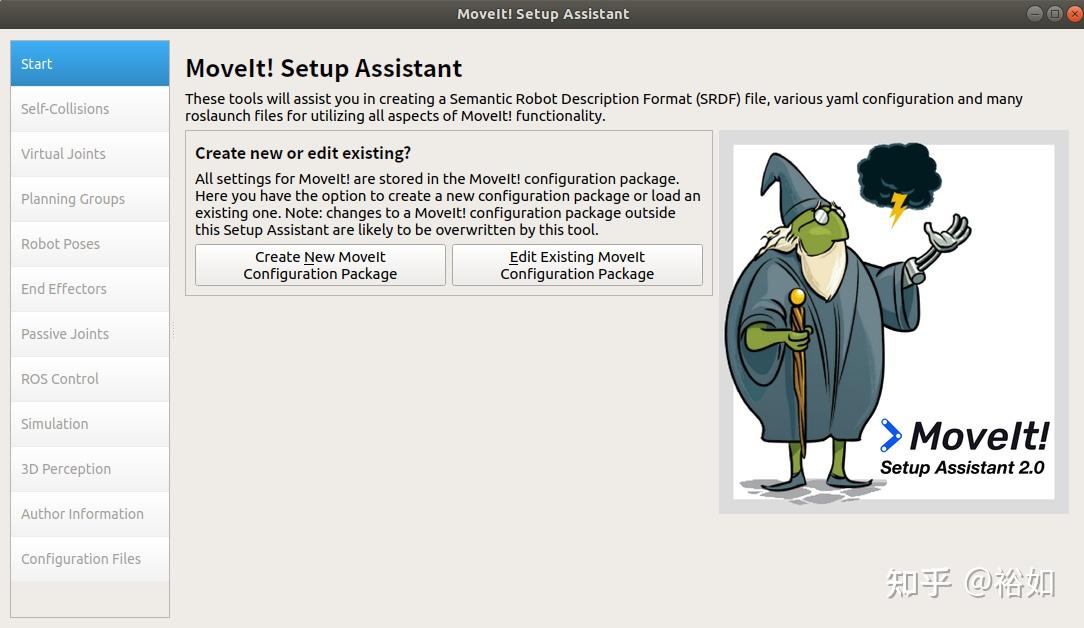Select Passive Joints sidebar item
The height and width of the screenshot is (628, 1084).
pos(89,334)
